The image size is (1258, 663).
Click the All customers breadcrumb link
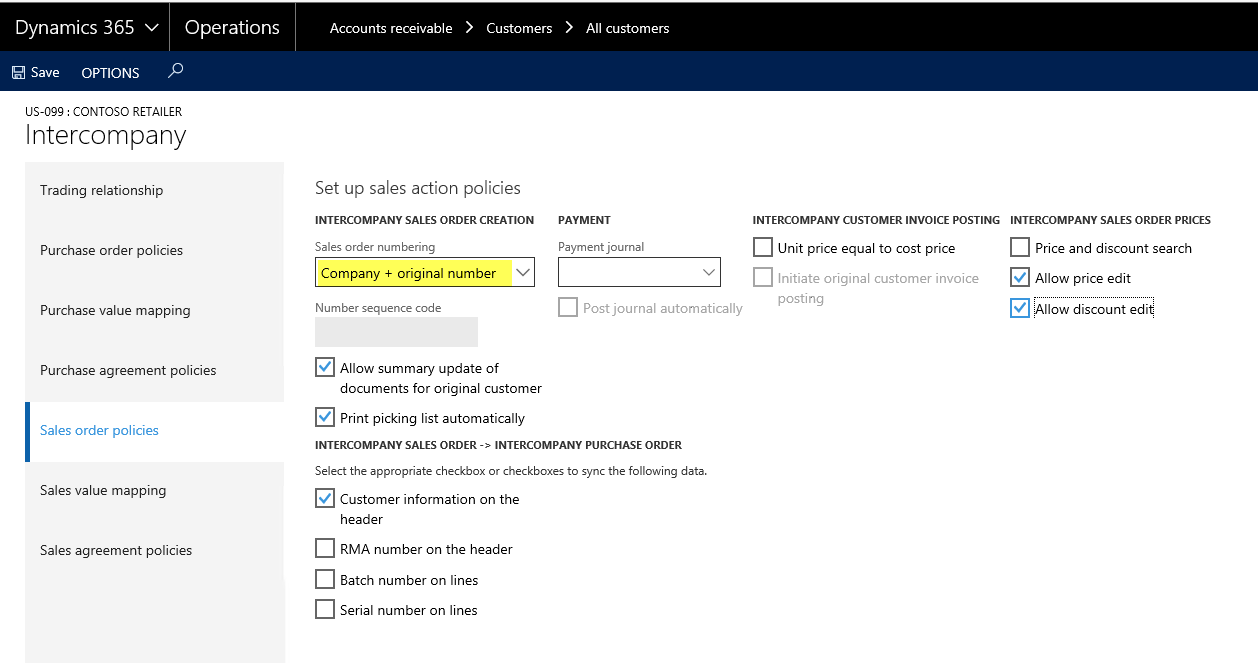[x=627, y=28]
